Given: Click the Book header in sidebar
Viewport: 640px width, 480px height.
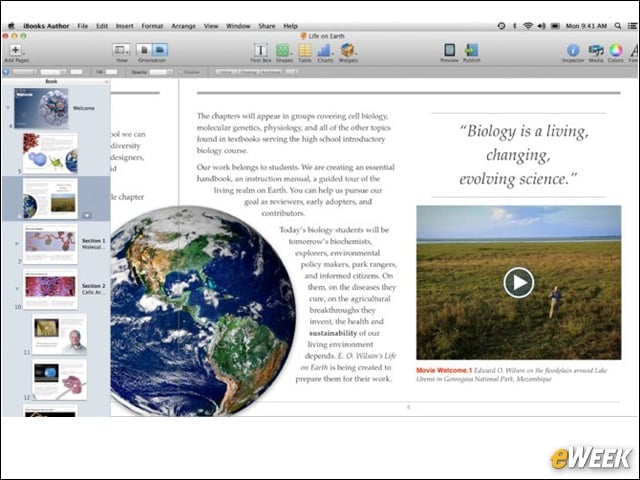Looking at the screenshot, I should 51,81.
